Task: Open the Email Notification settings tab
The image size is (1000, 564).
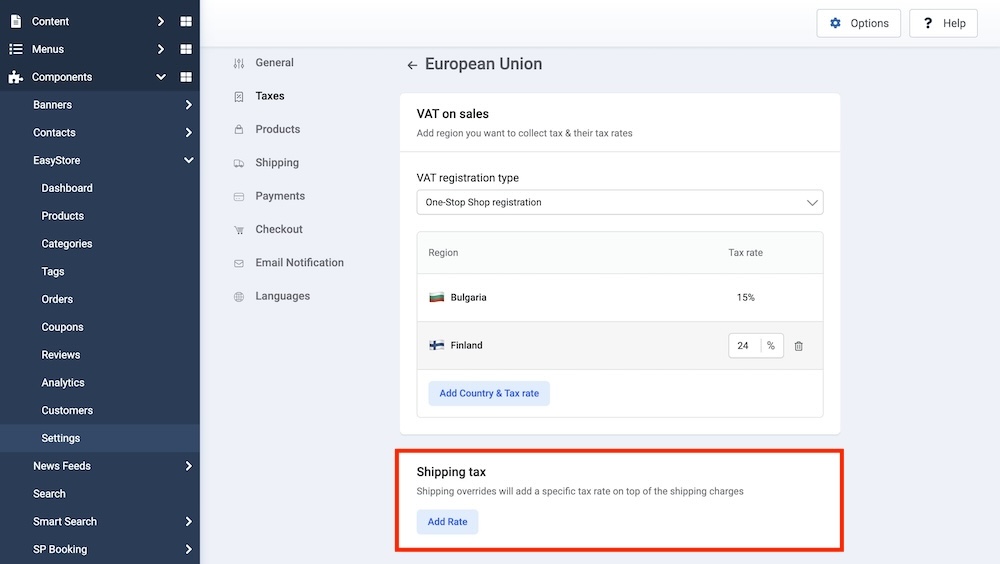Action: tap(299, 263)
